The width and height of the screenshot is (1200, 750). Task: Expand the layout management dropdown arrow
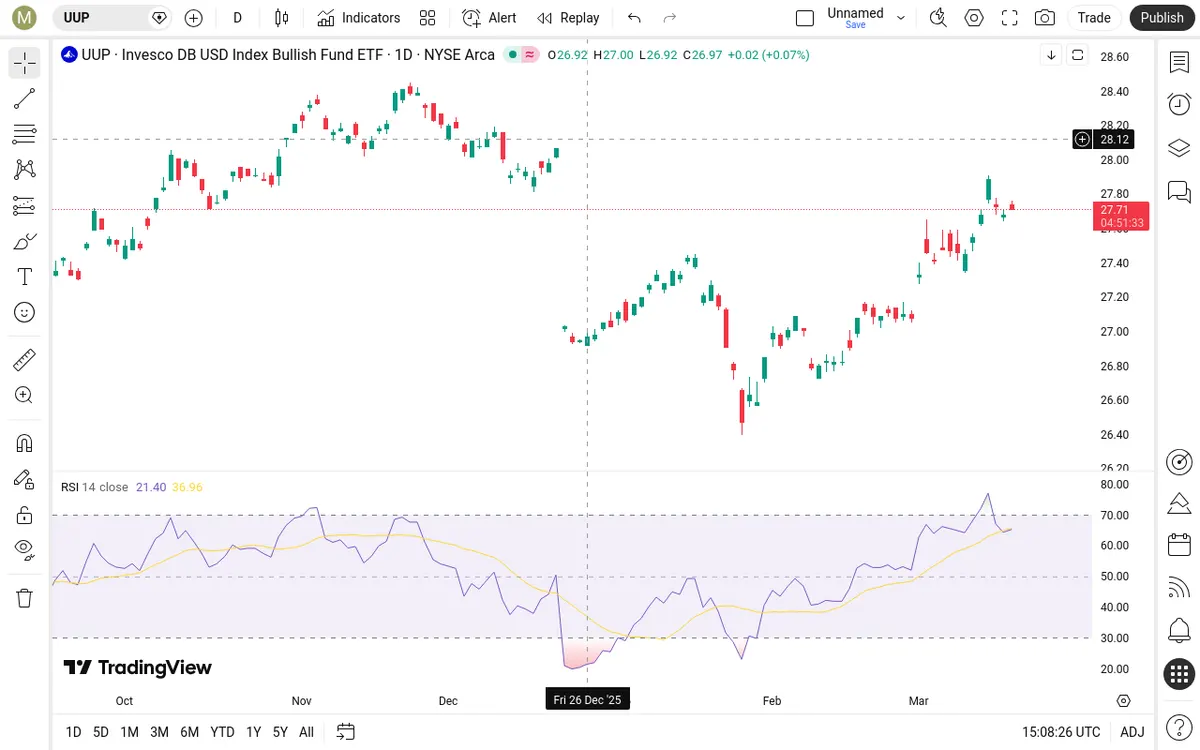click(901, 18)
